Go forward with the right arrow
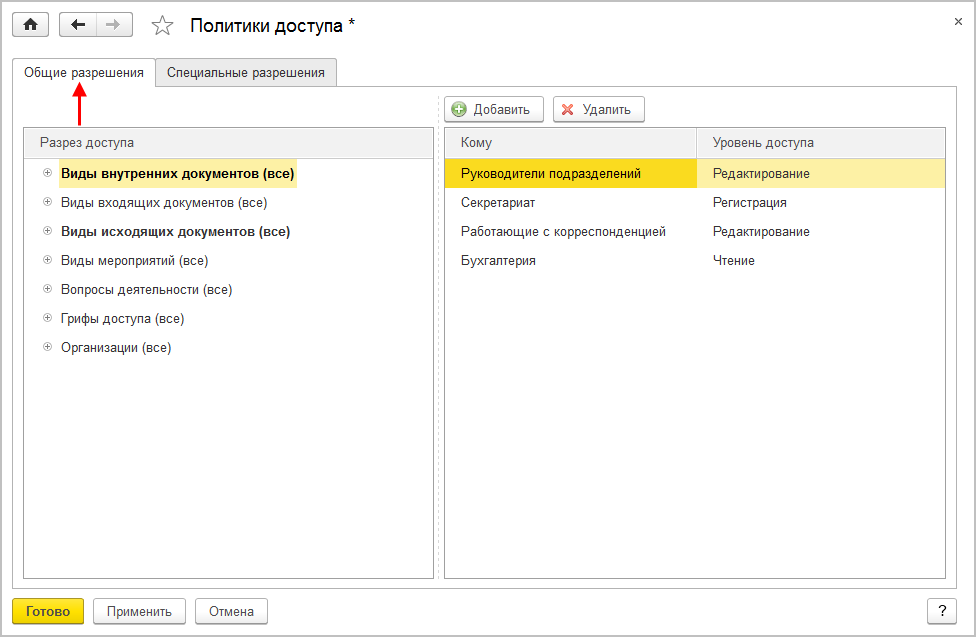976x637 pixels. pos(113,25)
